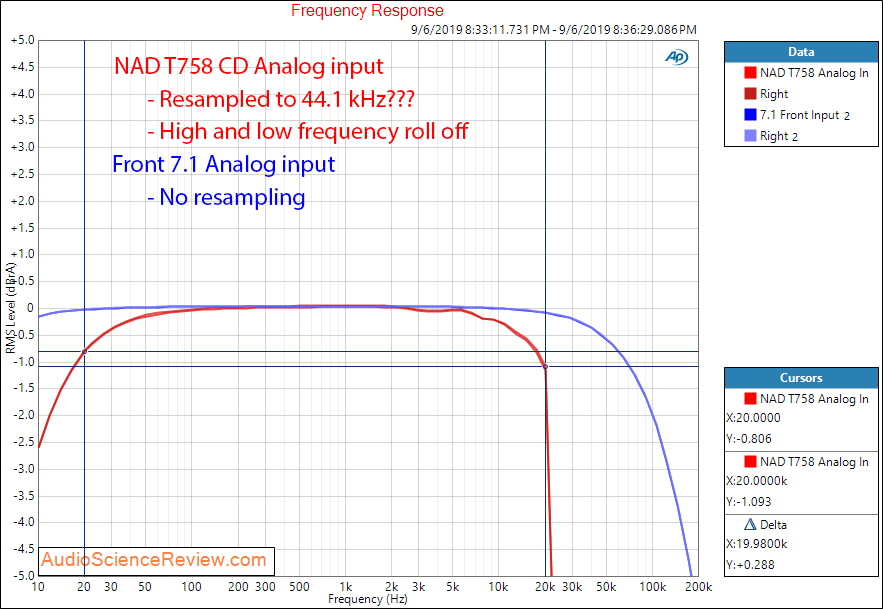Click the No resampling annotation
The image size is (883, 609).
click(226, 197)
